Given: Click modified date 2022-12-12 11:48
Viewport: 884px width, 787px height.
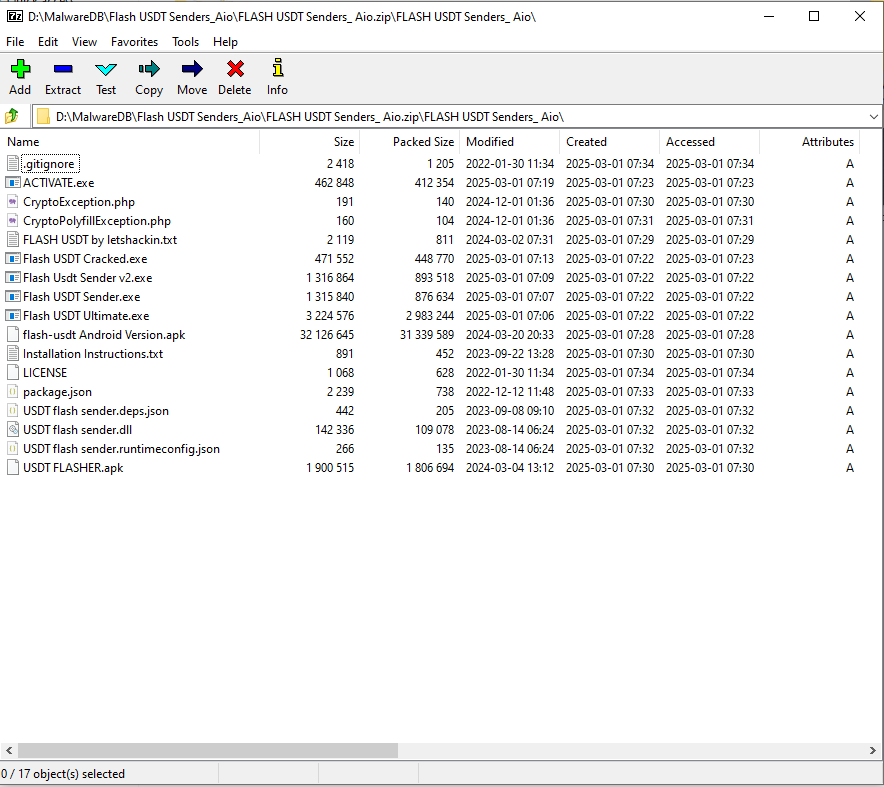Looking at the screenshot, I should (510, 392).
